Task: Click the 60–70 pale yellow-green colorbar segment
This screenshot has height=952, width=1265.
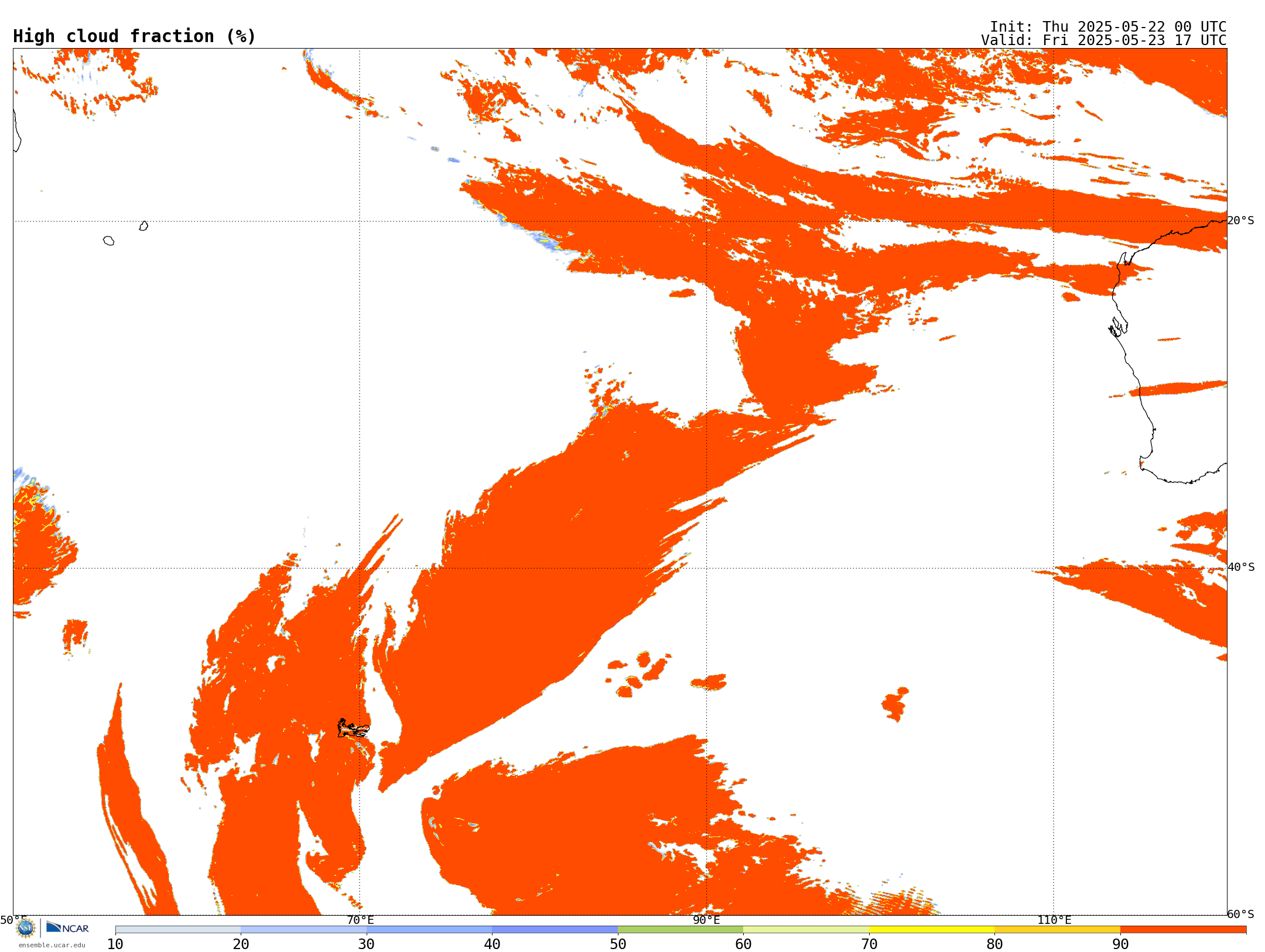Action: 806,930
